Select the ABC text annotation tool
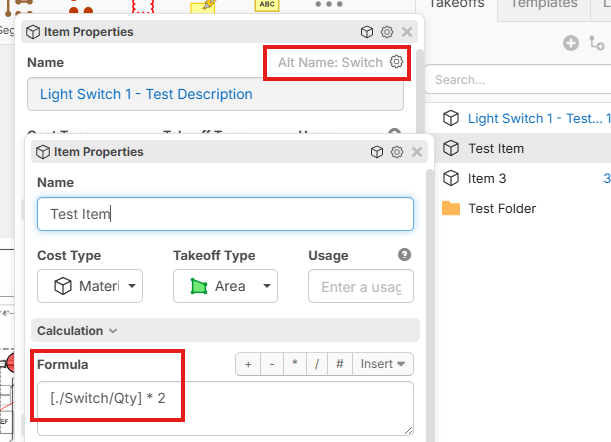The image size is (611, 442). click(x=267, y=5)
